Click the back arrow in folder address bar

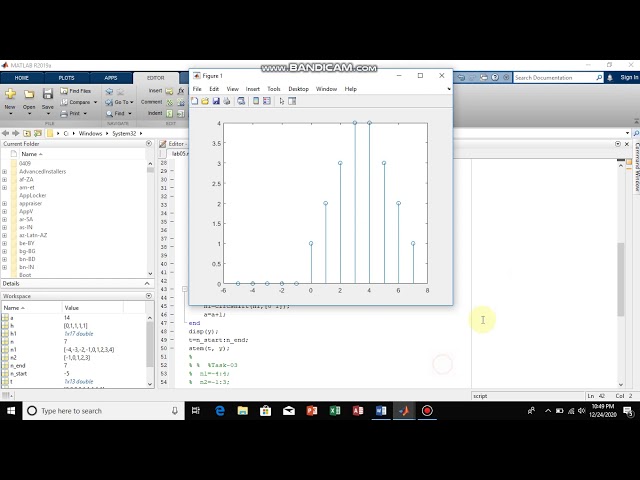pos(5,133)
